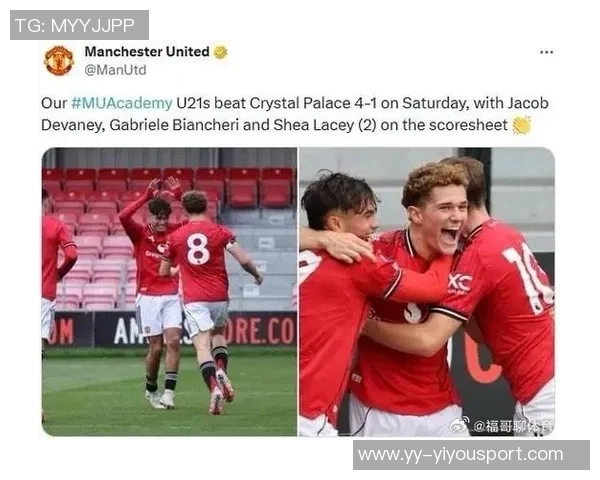600x480 pixels.
Task: Click the pitch-side advertising board
Action: pos(171,330)
